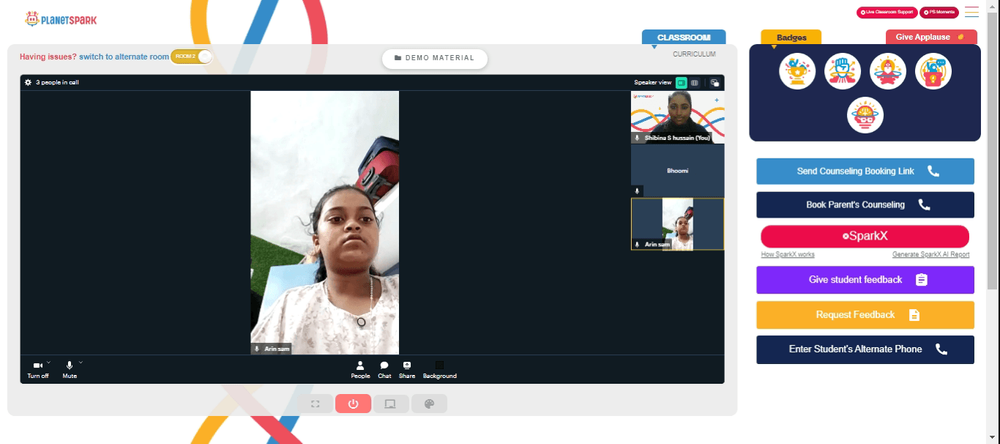Toggle the Room 2 alternate room switch

[191, 57]
